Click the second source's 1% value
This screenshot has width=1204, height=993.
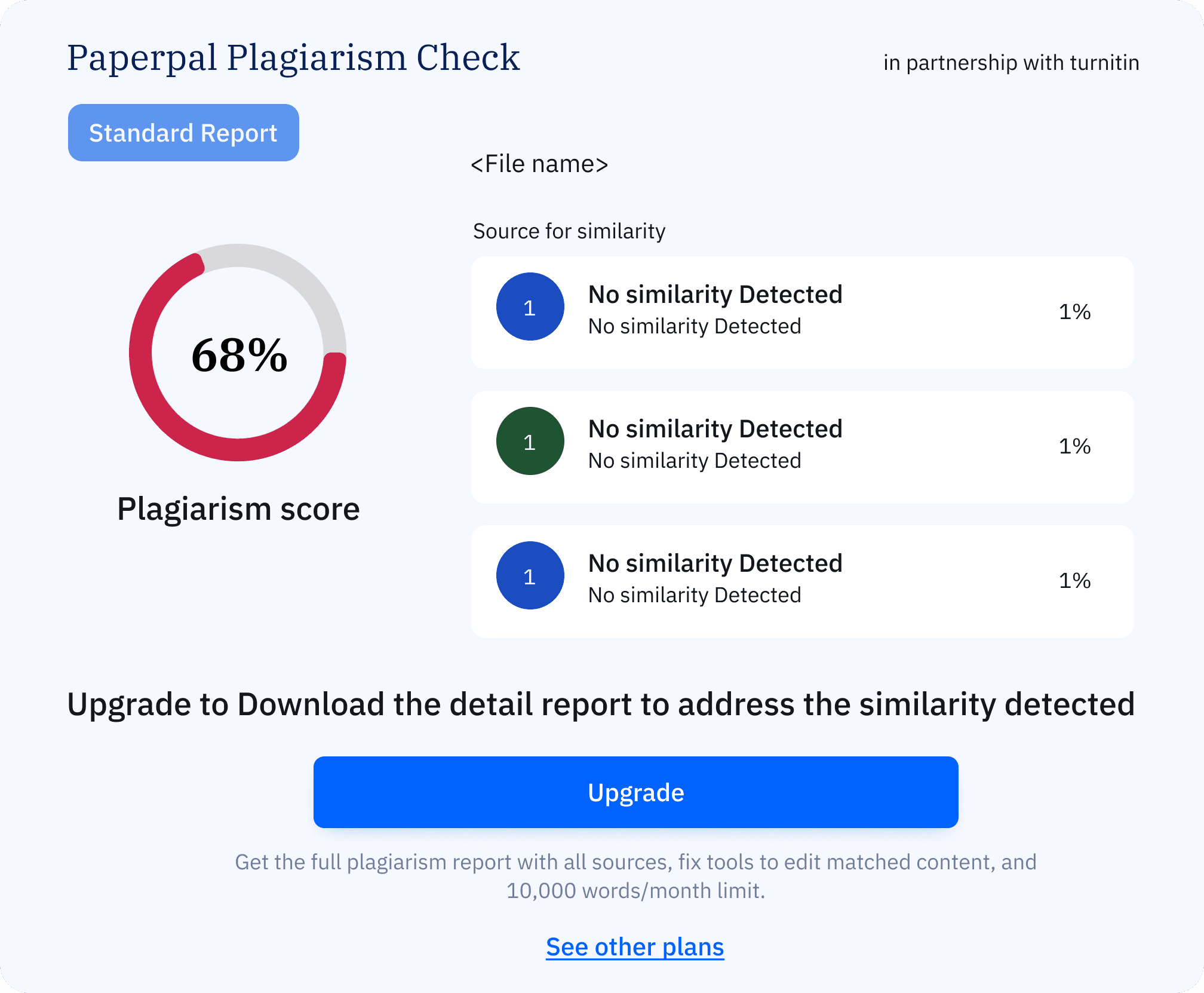pyautogui.click(x=1074, y=446)
